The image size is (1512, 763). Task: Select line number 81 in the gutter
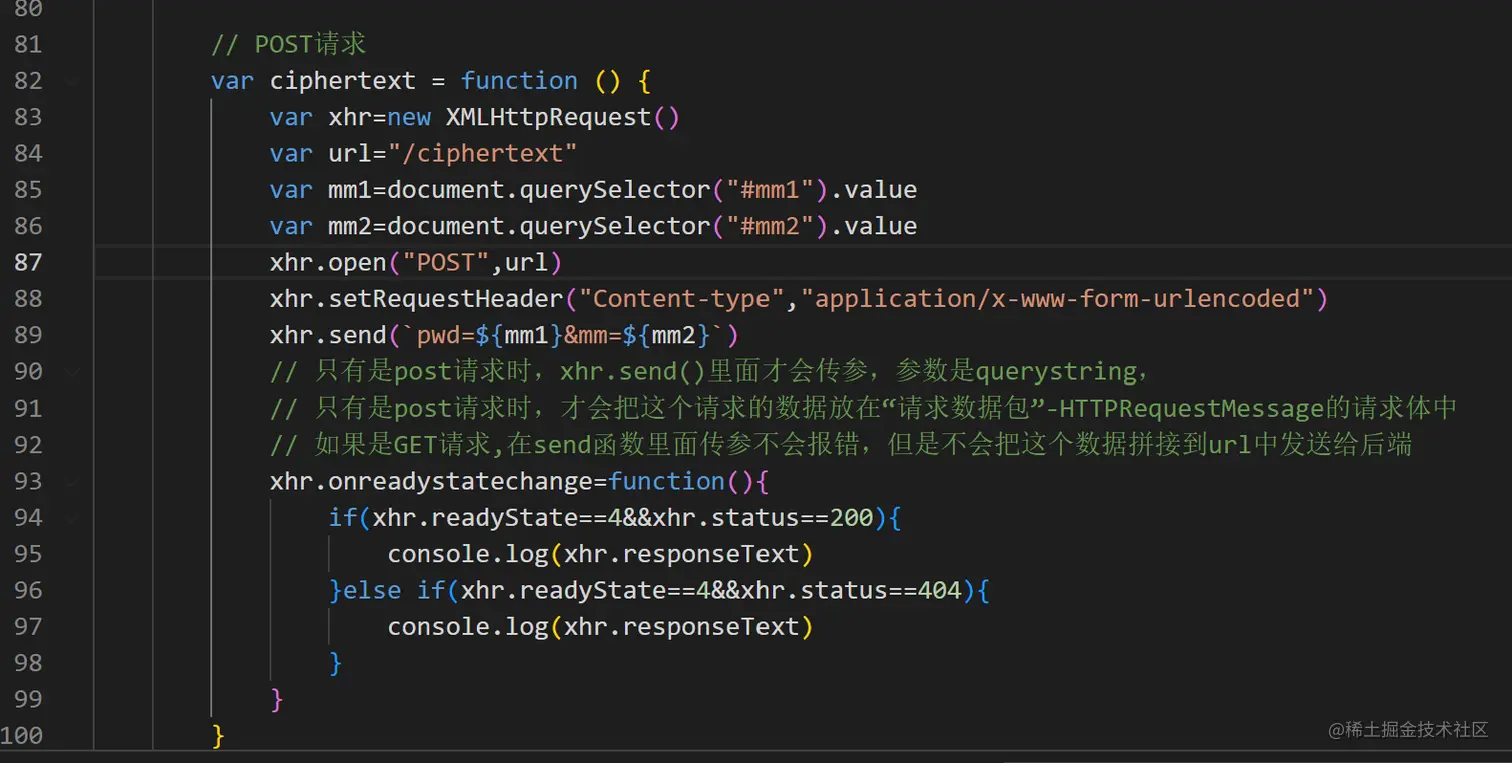pyautogui.click(x=29, y=44)
